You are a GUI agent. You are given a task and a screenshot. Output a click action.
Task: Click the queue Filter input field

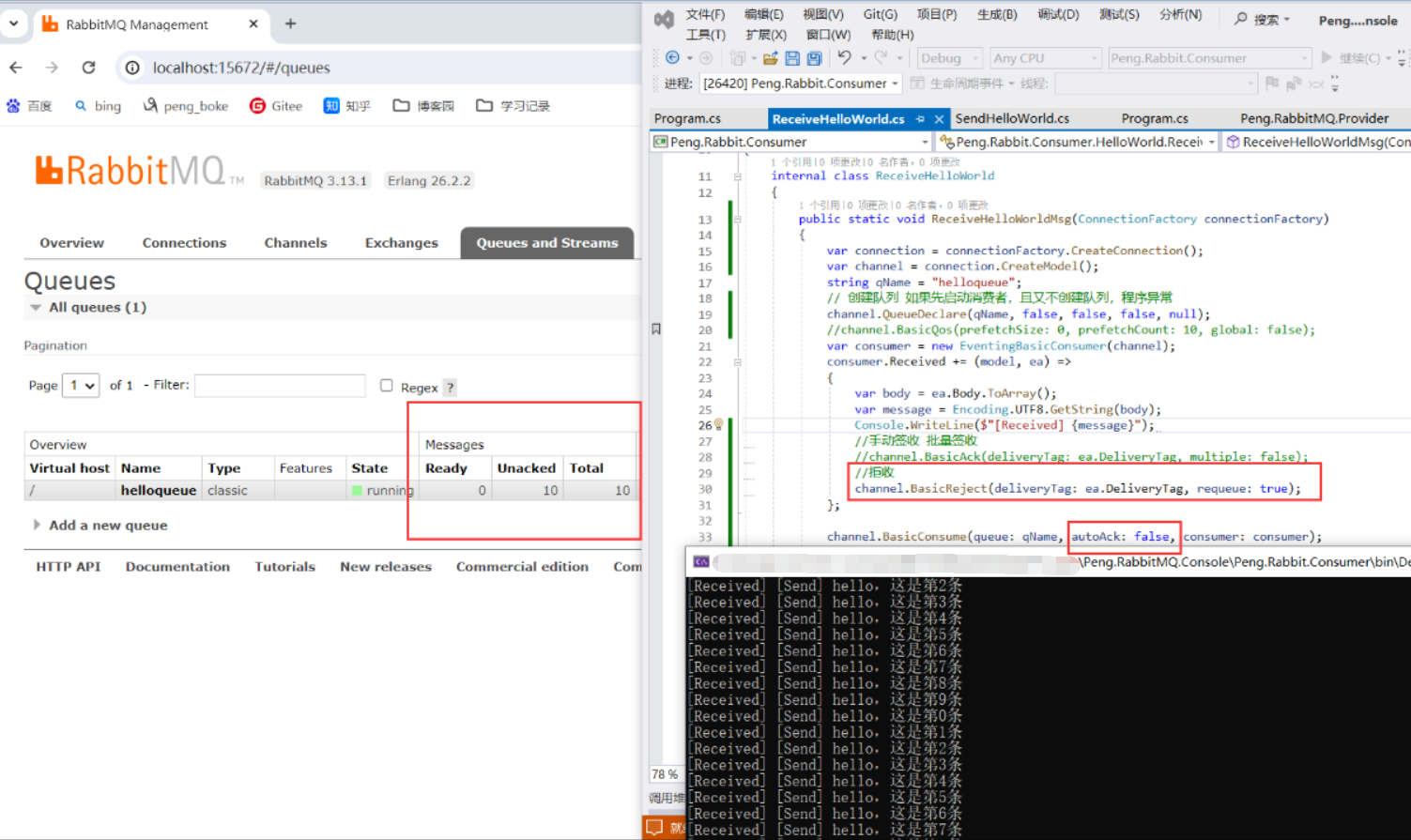(x=280, y=385)
